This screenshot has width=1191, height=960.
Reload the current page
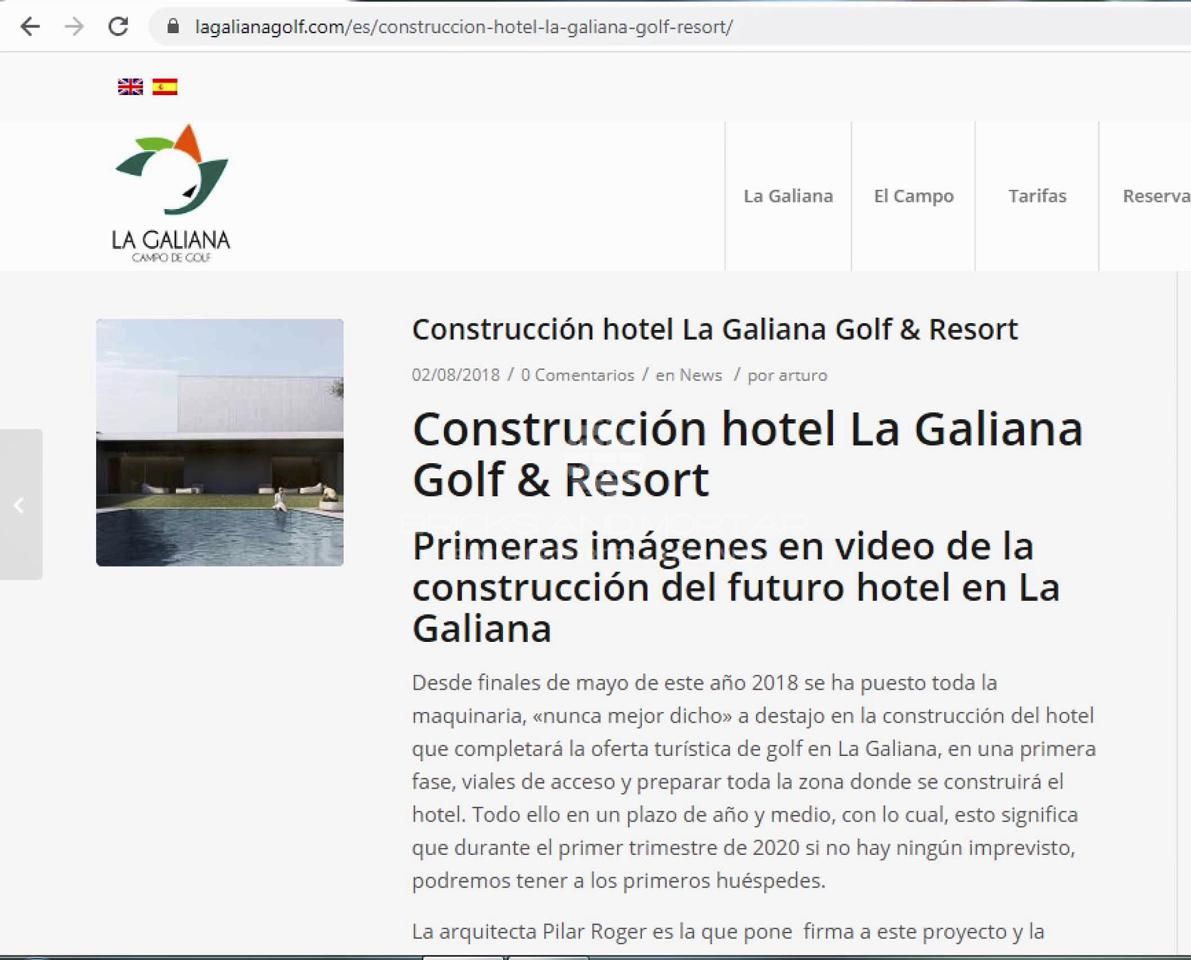(118, 27)
